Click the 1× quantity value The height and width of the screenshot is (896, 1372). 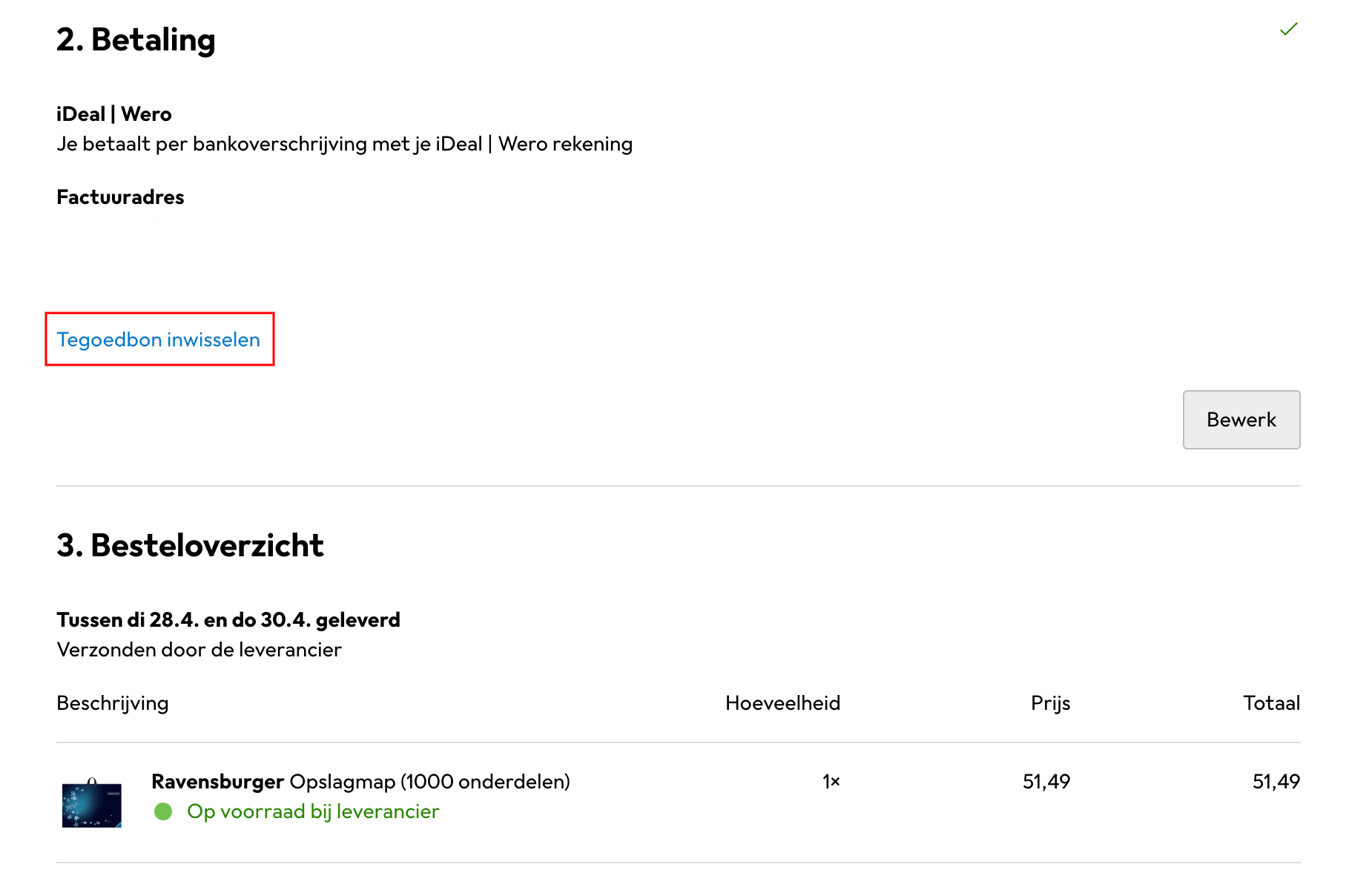click(831, 781)
